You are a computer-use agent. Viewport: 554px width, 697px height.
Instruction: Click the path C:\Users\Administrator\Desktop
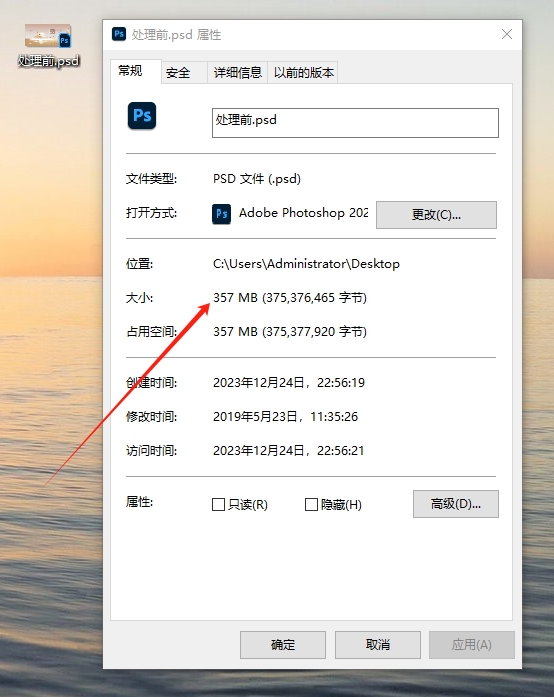coord(306,264)
